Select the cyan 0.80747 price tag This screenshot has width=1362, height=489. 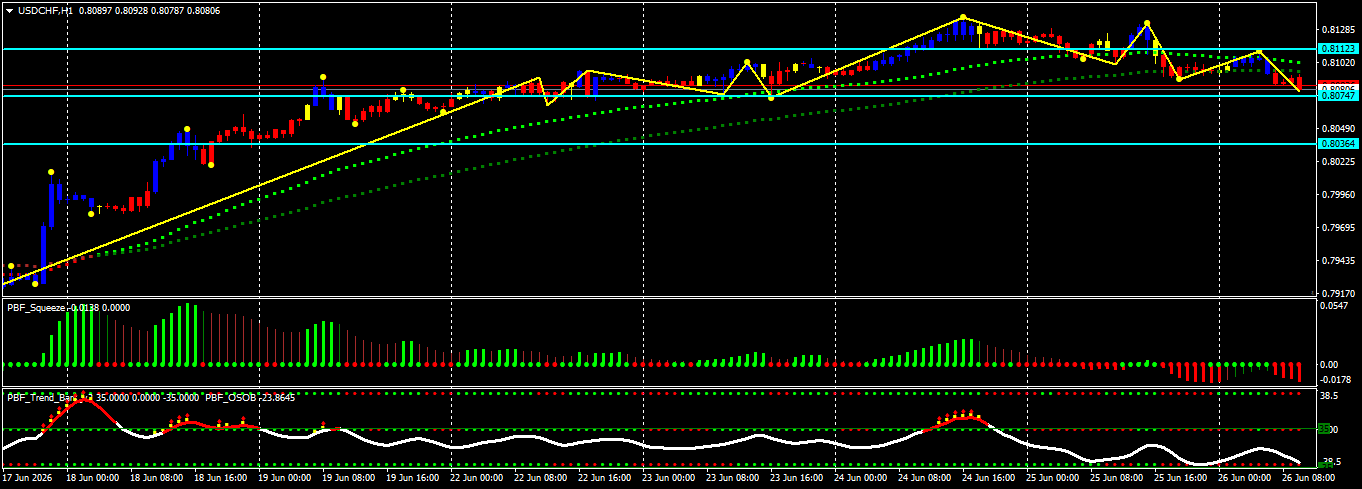click(x=1338, y=96)
